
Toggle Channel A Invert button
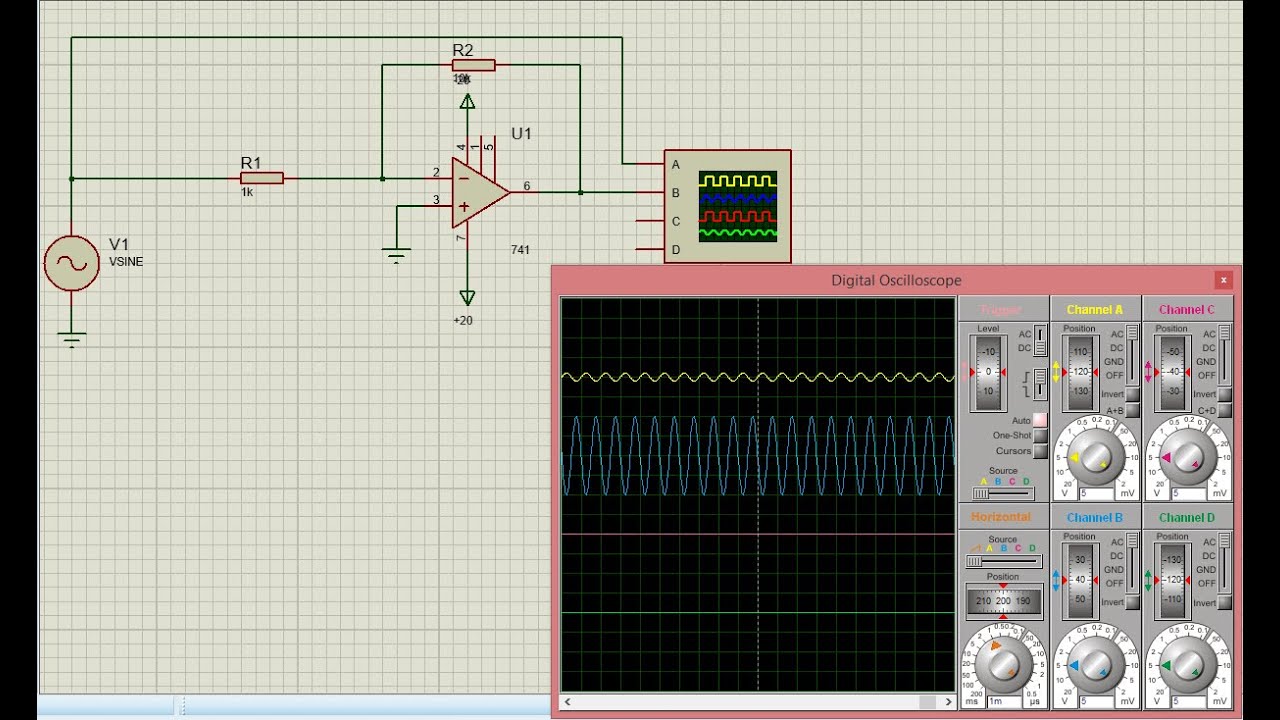pos(1132,394)
